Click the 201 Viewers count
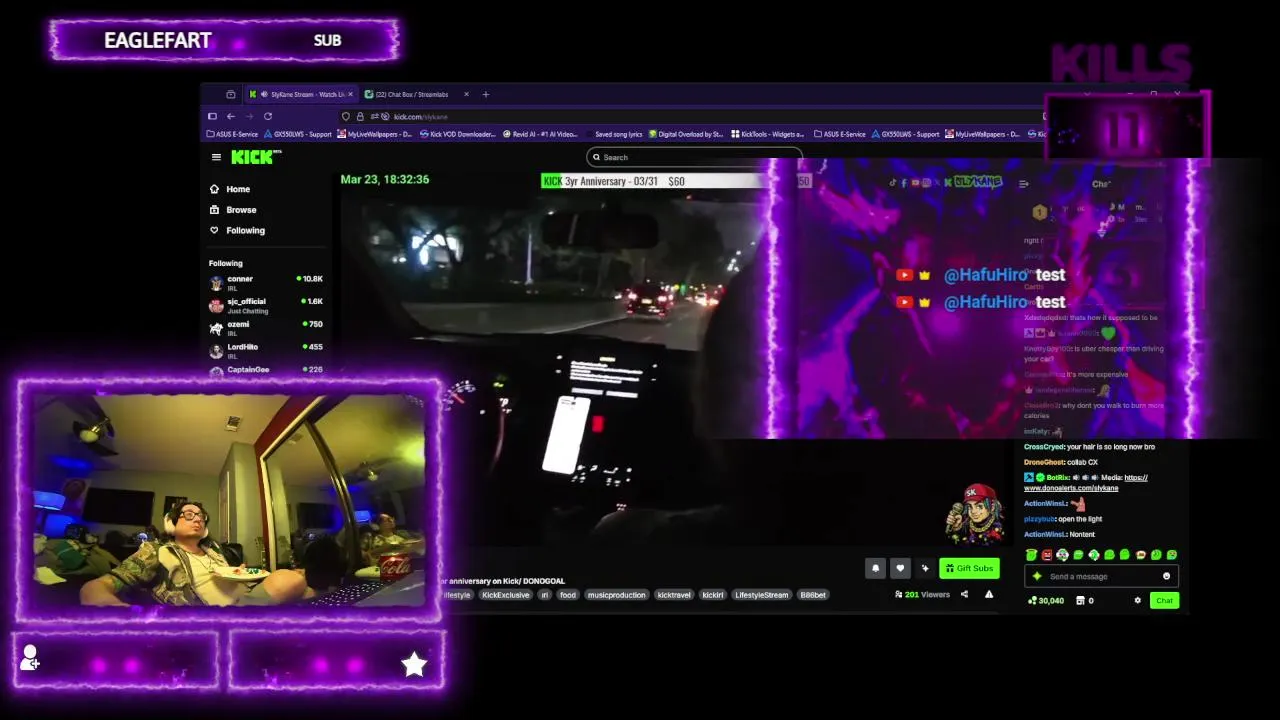 click(922, 594)
